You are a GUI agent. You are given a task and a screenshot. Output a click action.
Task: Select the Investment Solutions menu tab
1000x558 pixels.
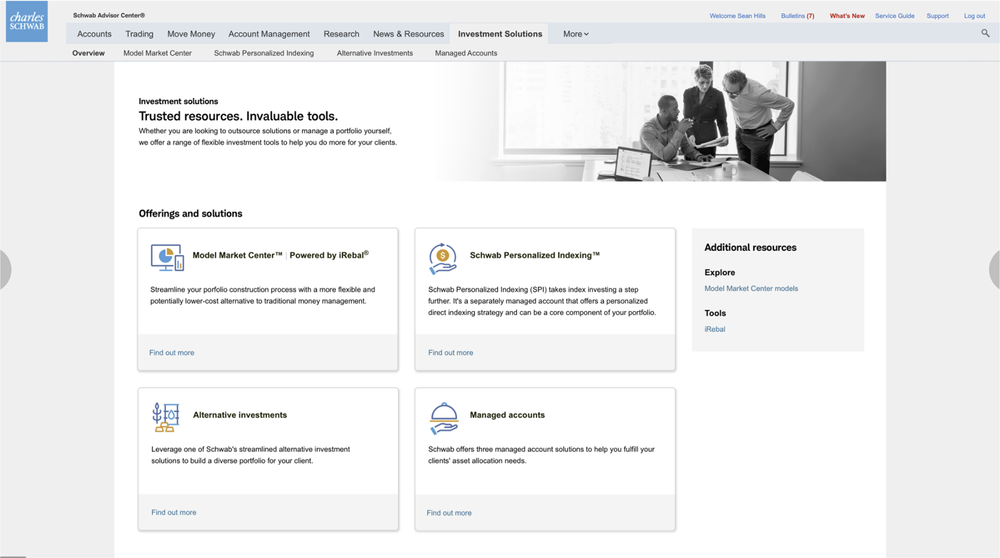click(x=500, y=34)
